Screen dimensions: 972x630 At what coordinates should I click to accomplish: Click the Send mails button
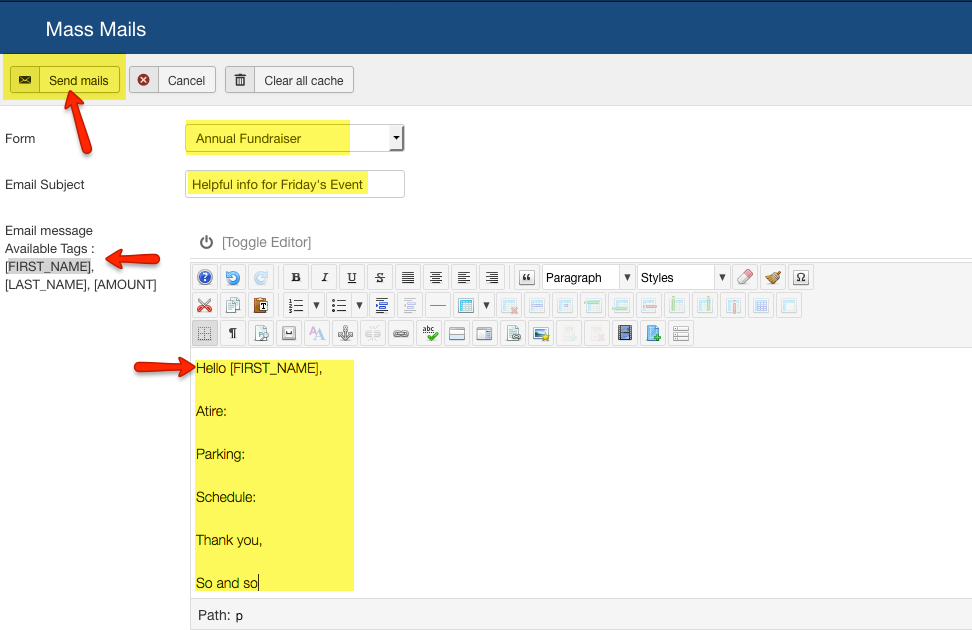pos(66,80)
